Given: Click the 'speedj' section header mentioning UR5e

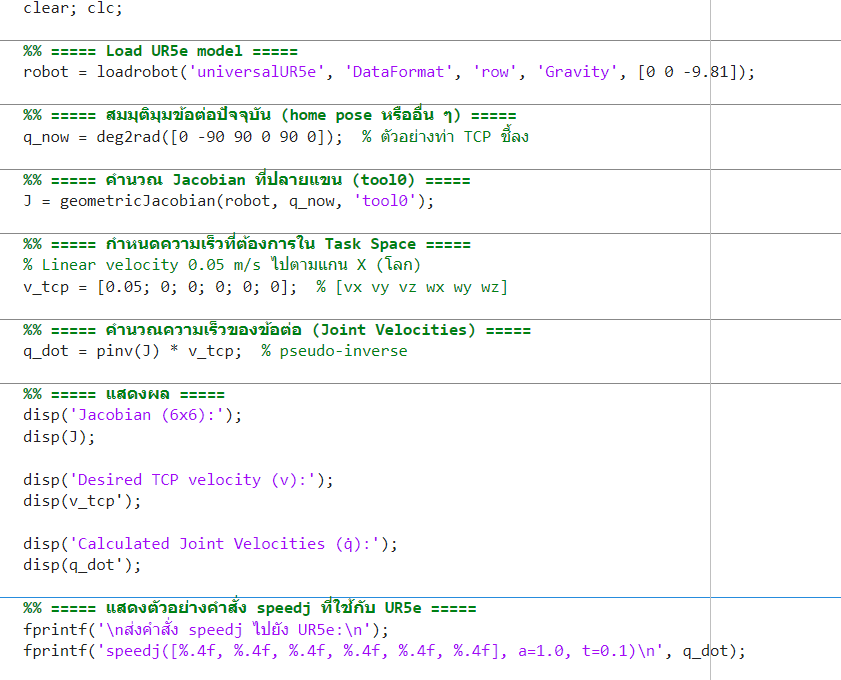Looking at the screenshot, I should pos(249,608).
